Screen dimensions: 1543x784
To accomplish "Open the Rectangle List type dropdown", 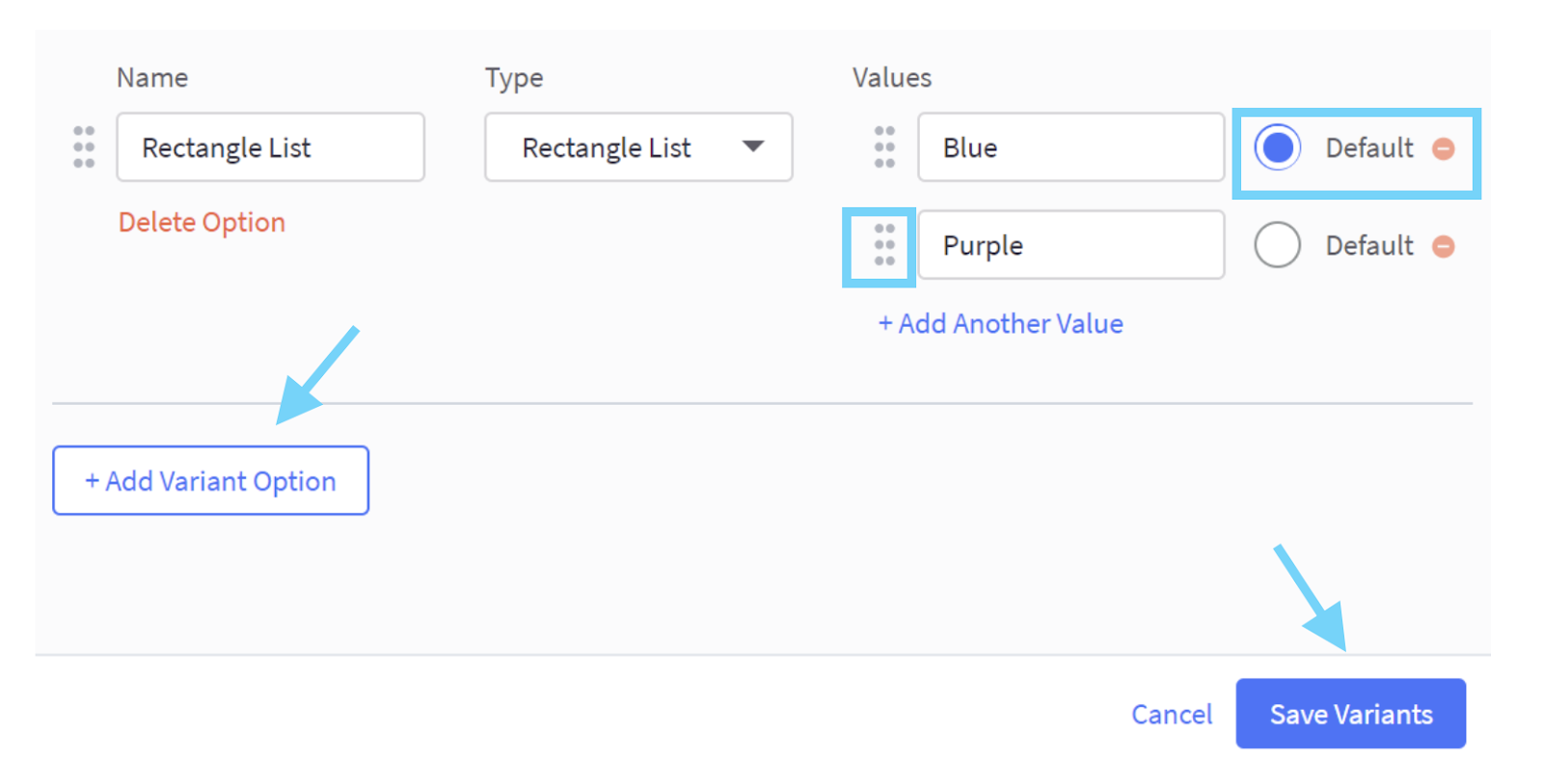I will point(638,148).
